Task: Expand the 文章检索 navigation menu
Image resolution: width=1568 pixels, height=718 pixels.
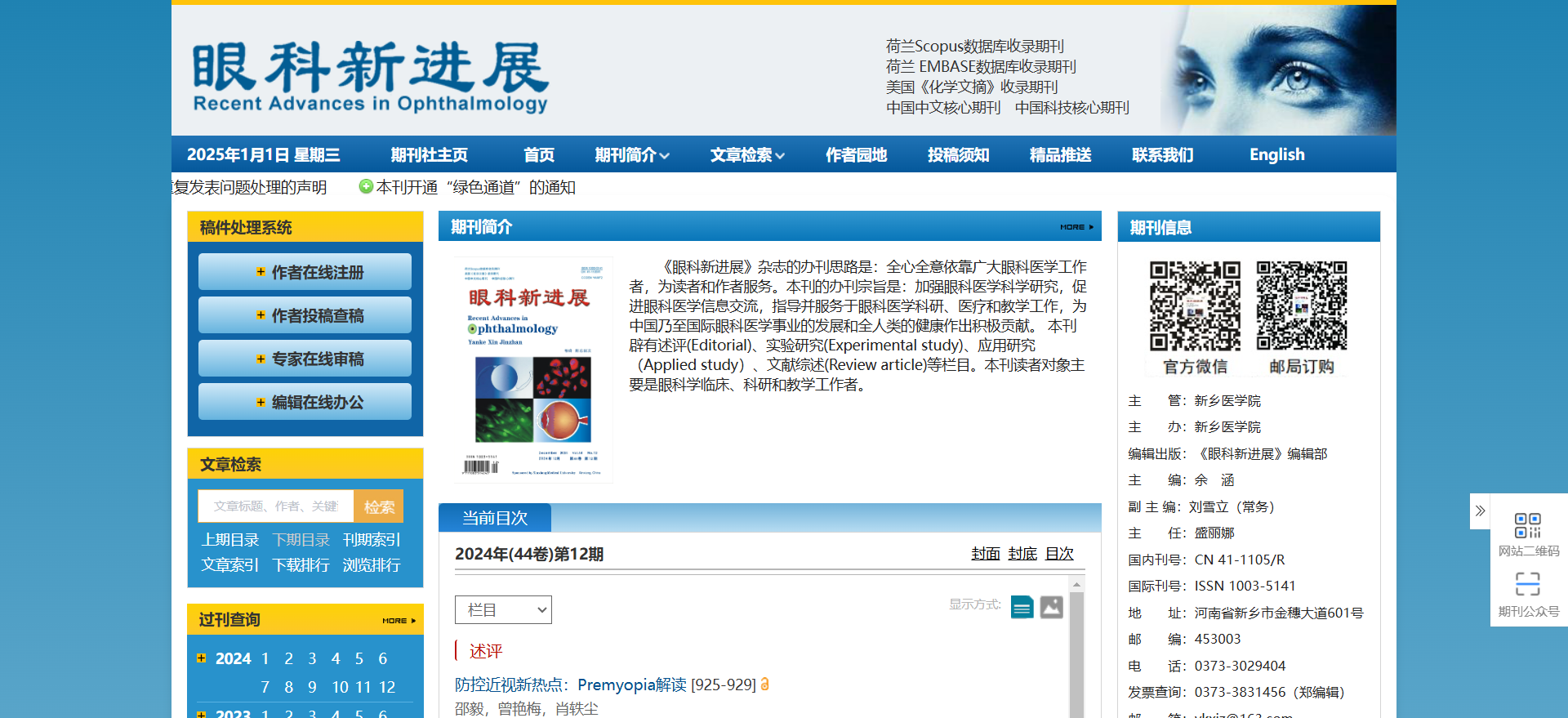Action: pyautogui.click(x=746, y=155)
